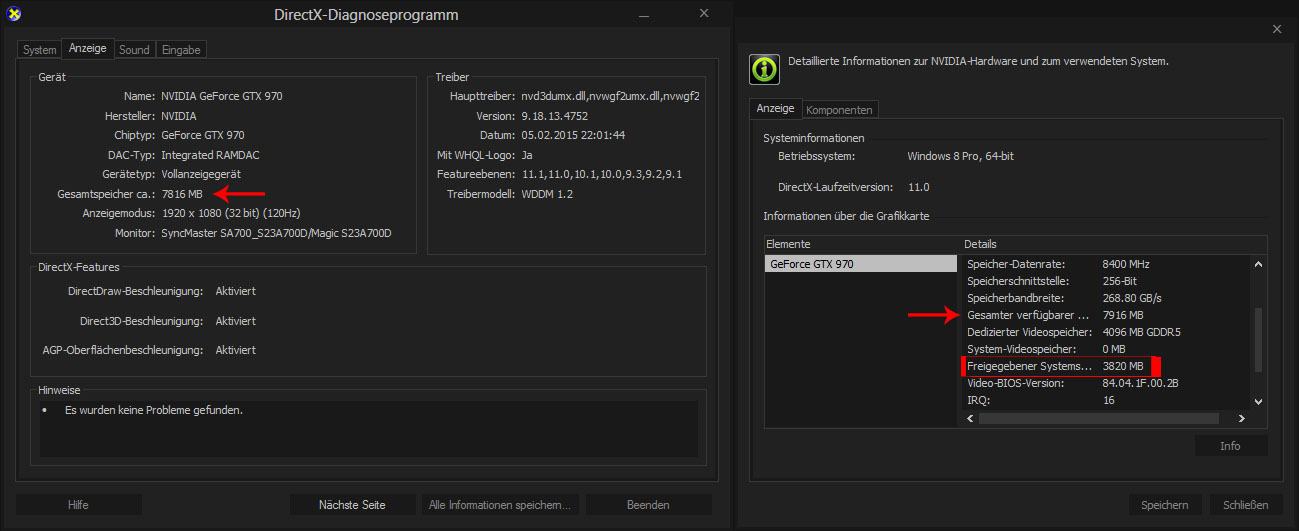The image size is (1299, 531).
Task: Select the Anzeige tab in DirectX-Diagnoseprogramm
Action: (x=88, y=48)
